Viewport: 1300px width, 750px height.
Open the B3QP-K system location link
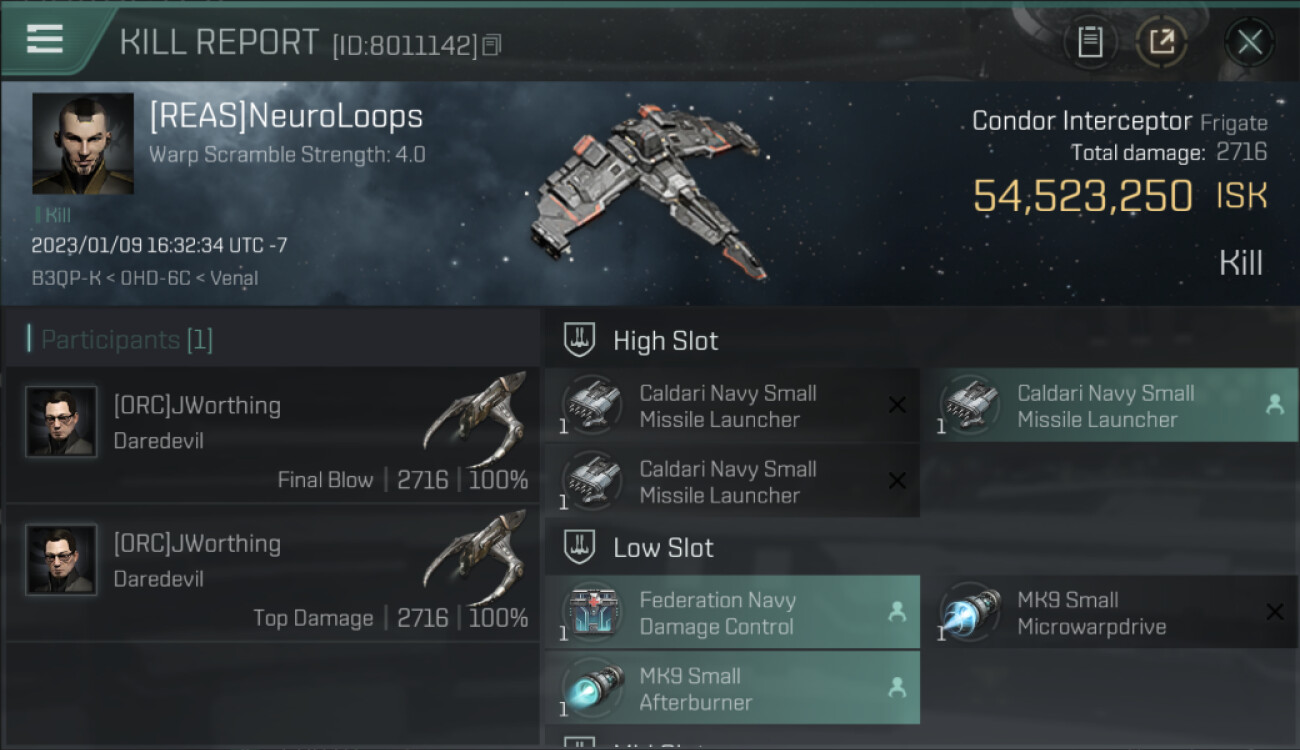tap(66, 278)
